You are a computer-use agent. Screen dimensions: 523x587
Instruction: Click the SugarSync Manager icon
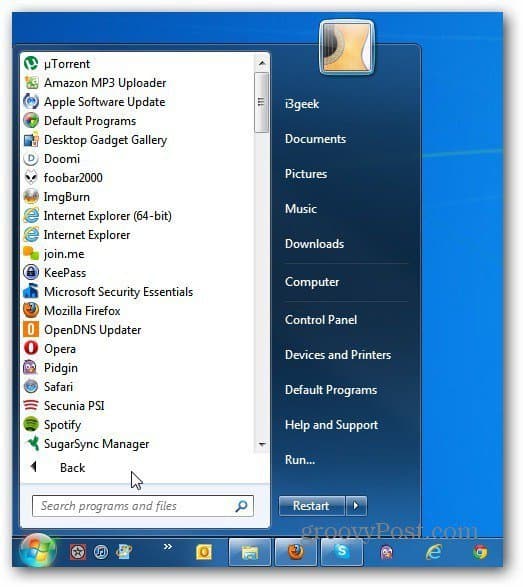point(32,444)
